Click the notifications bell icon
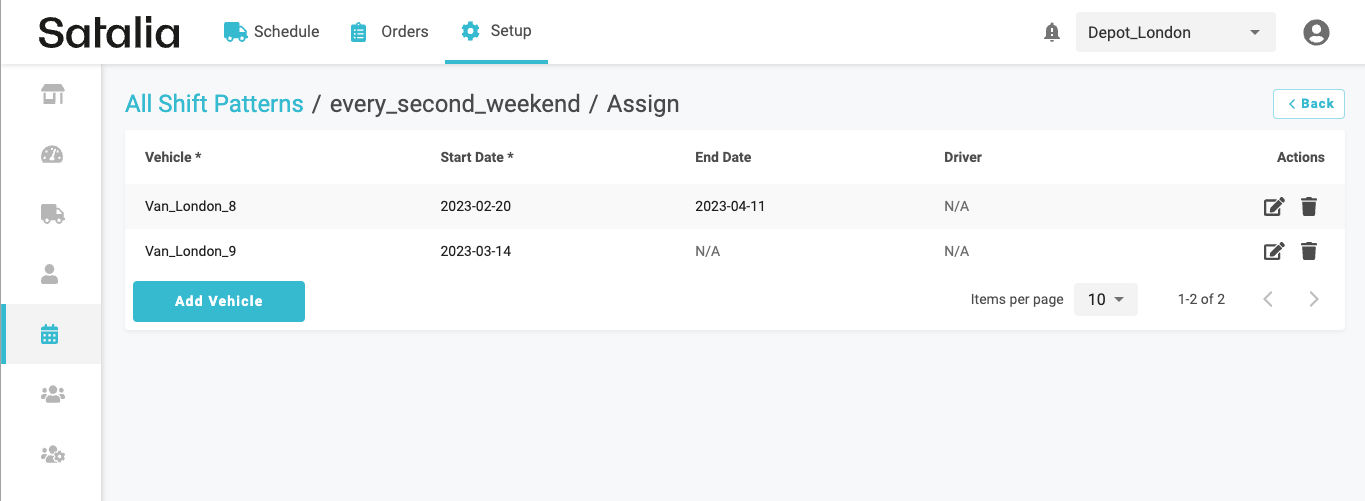 click(x=1051, y=33)
